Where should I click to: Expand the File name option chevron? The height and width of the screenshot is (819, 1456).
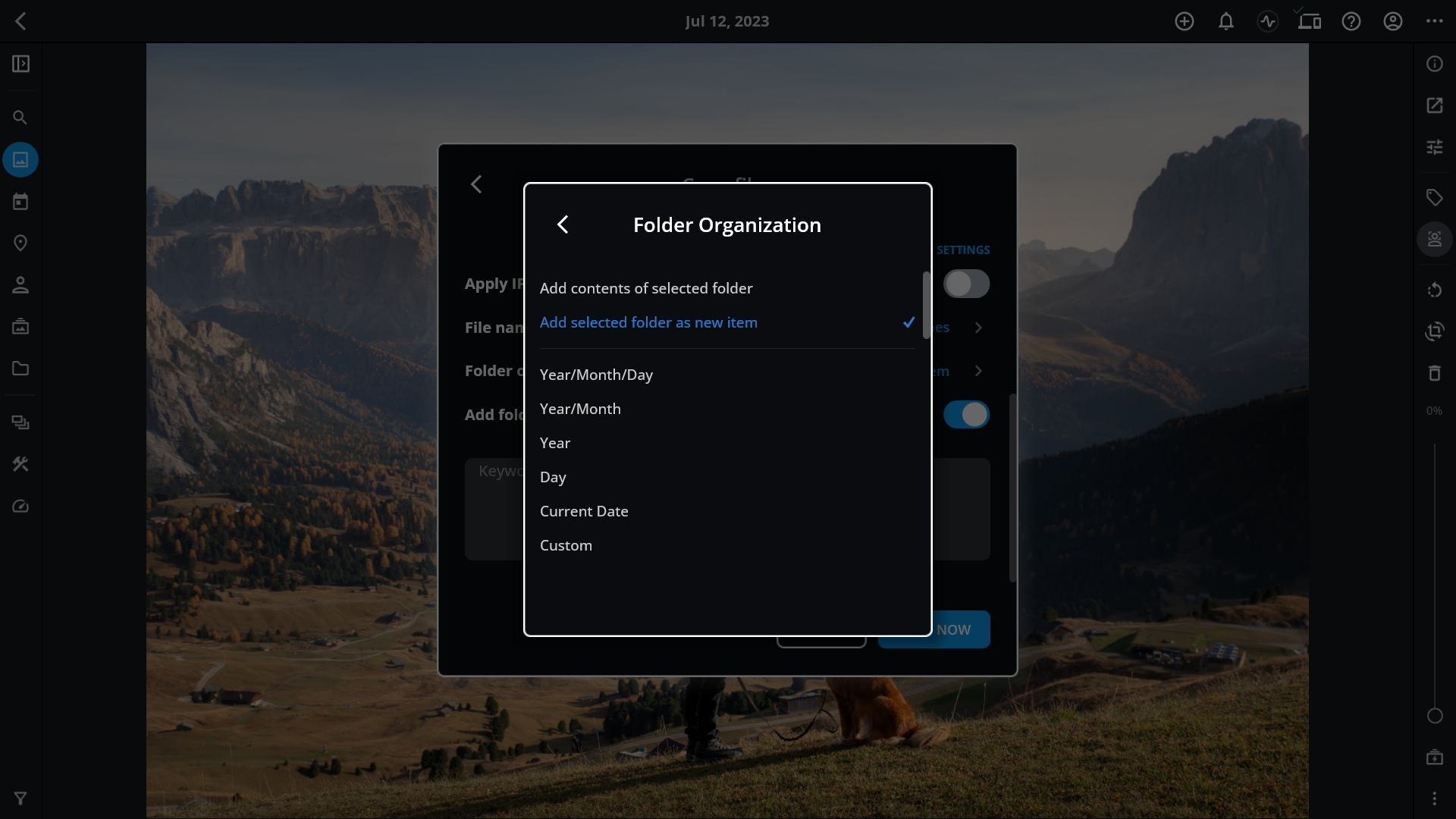pos(978,328)
